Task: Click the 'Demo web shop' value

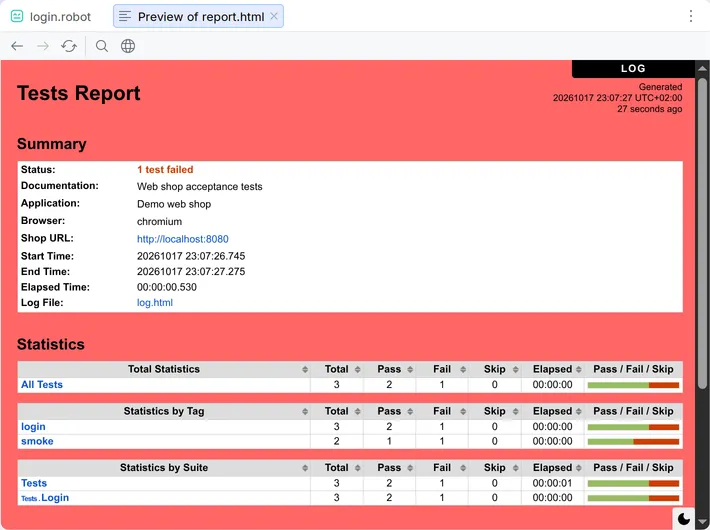Action: coord(174,204)
